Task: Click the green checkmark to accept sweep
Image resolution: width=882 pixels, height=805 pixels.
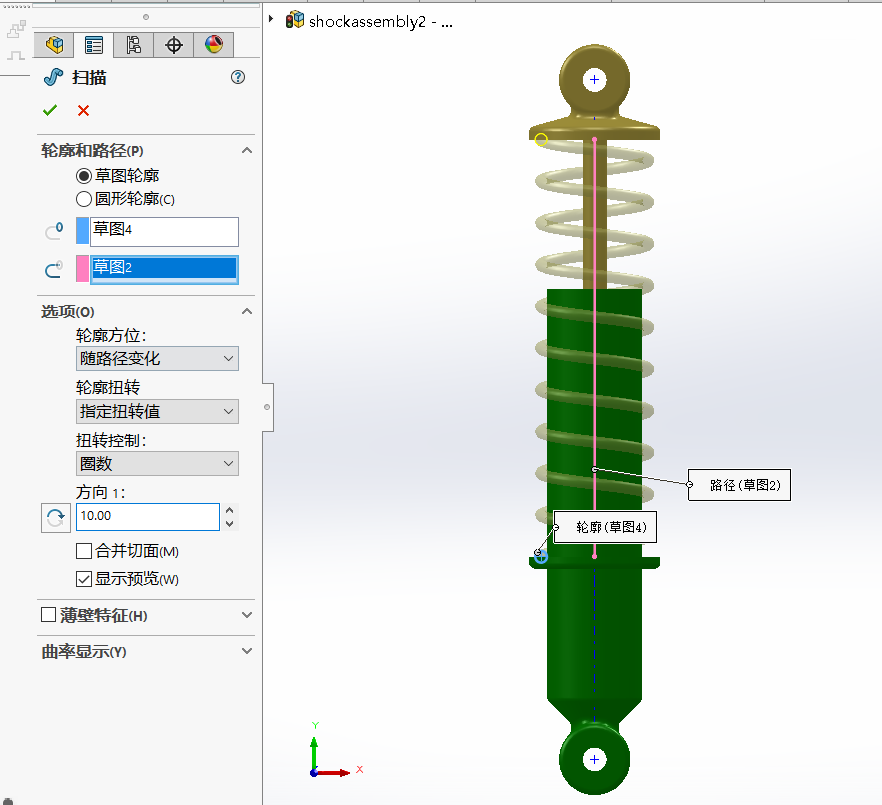Action: coord(50,111)
